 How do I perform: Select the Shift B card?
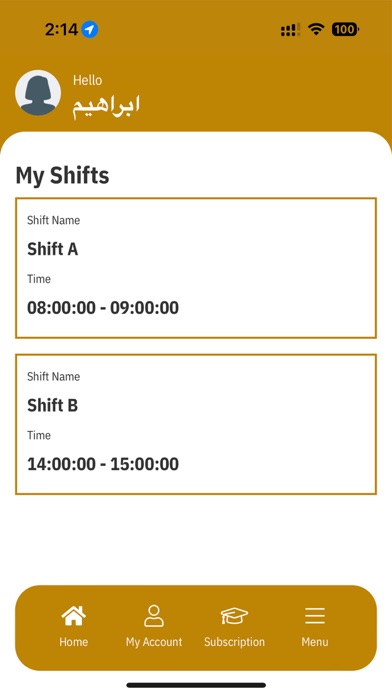196,424
